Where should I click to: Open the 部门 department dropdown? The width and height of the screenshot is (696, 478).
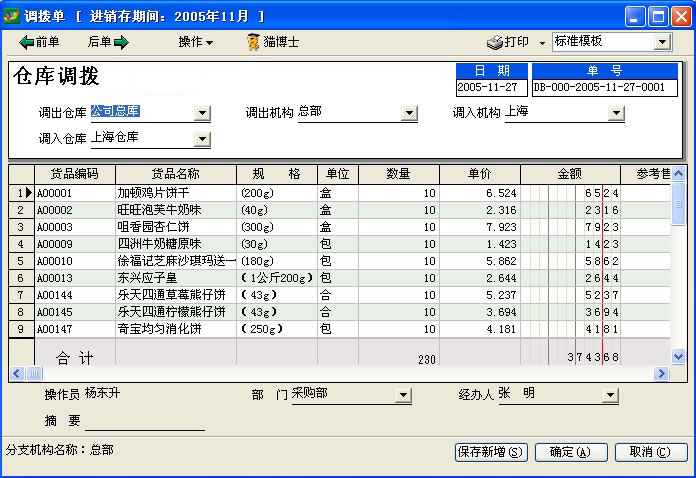403,395
